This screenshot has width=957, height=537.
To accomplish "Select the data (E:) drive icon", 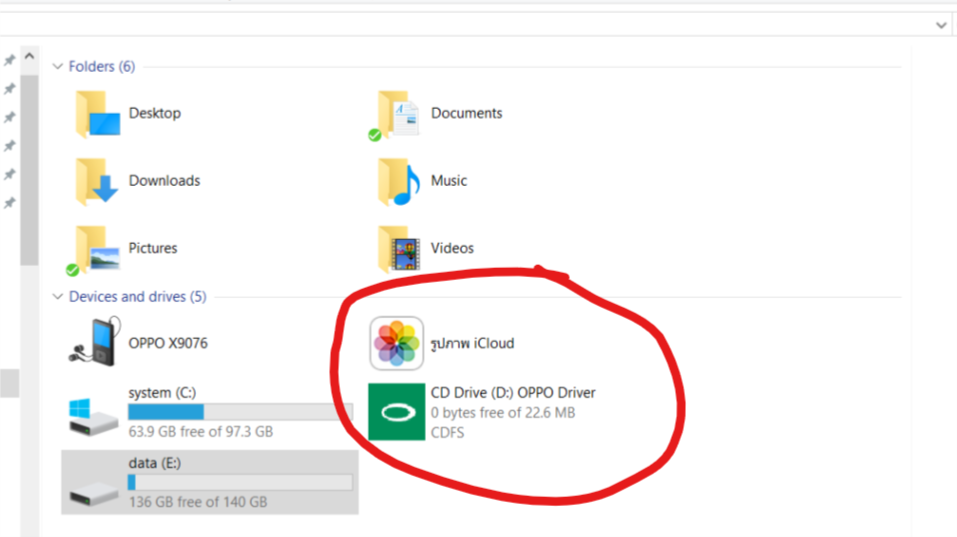I will (x=93, y=492).
